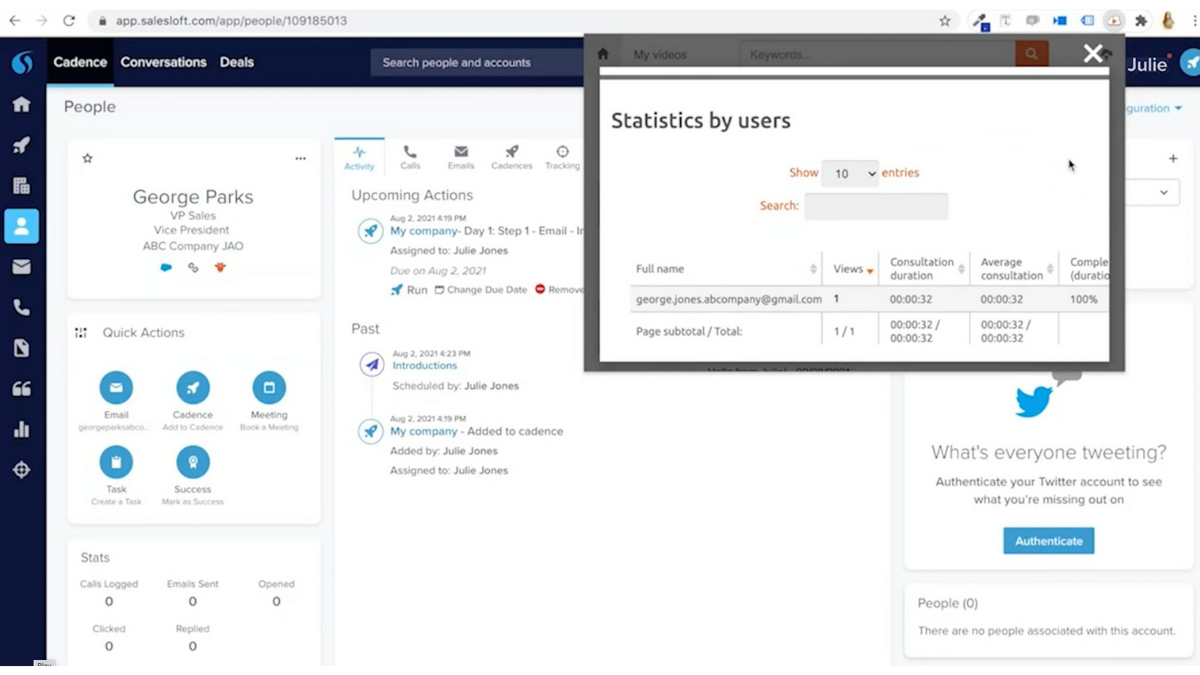The width and height of the screenshot is (1200, 675).
Task: Click the Julie profile name at top right
Action: [x=1147, y=64]
